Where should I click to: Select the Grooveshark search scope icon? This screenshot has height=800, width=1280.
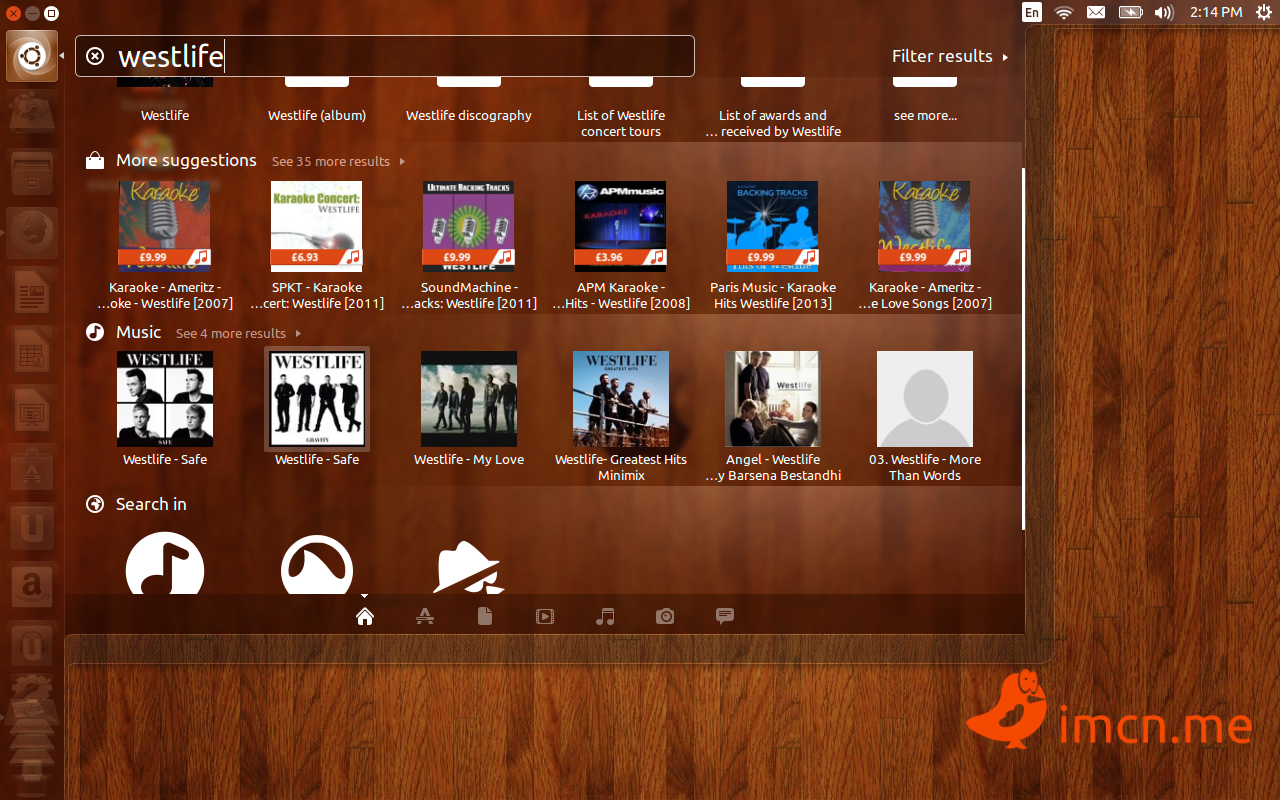point(317,564)
